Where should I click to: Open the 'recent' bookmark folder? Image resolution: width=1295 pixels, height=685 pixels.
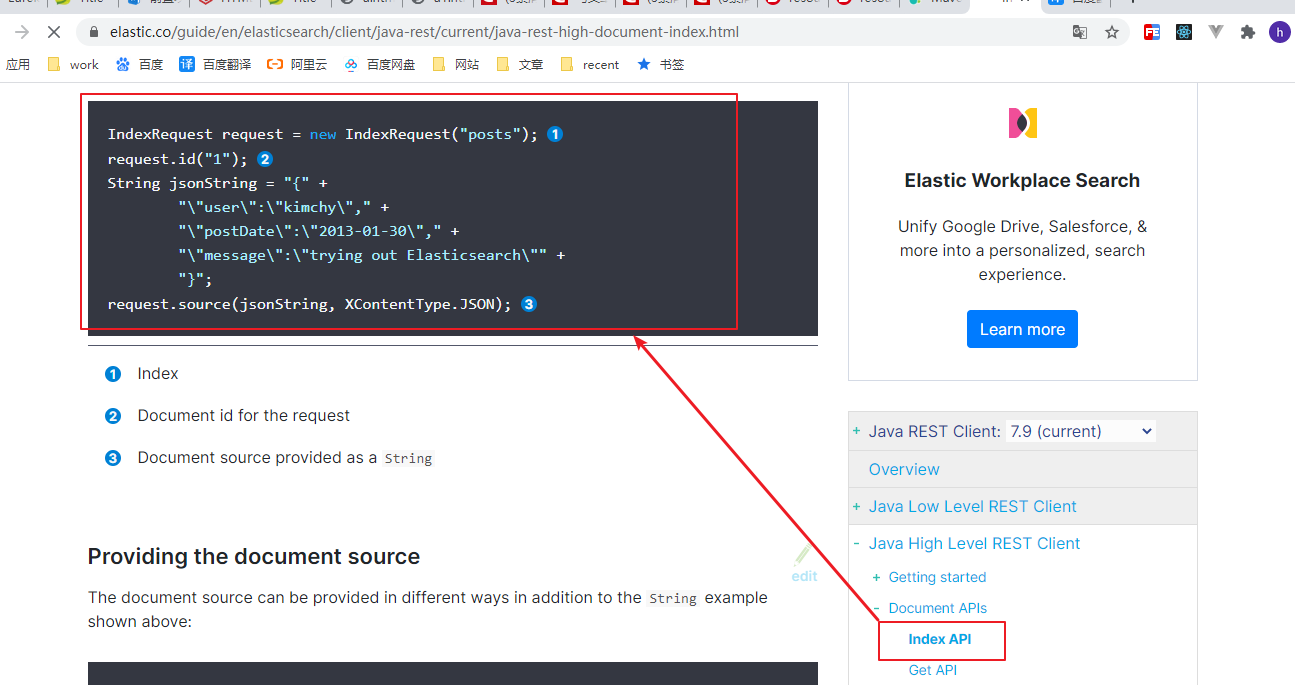[x=590, y=64]
